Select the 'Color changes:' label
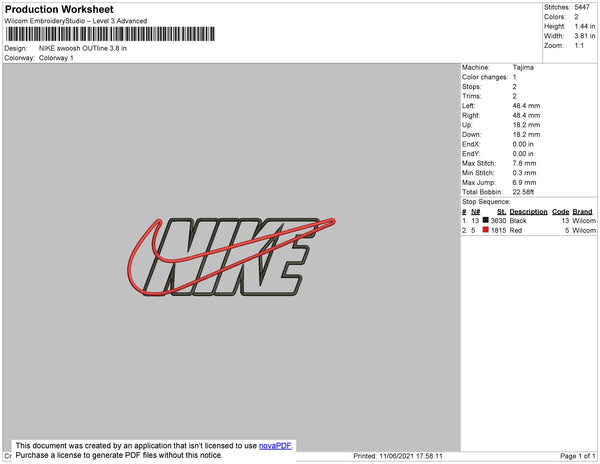This screenshot has width=600, height=464. [485, 77]
